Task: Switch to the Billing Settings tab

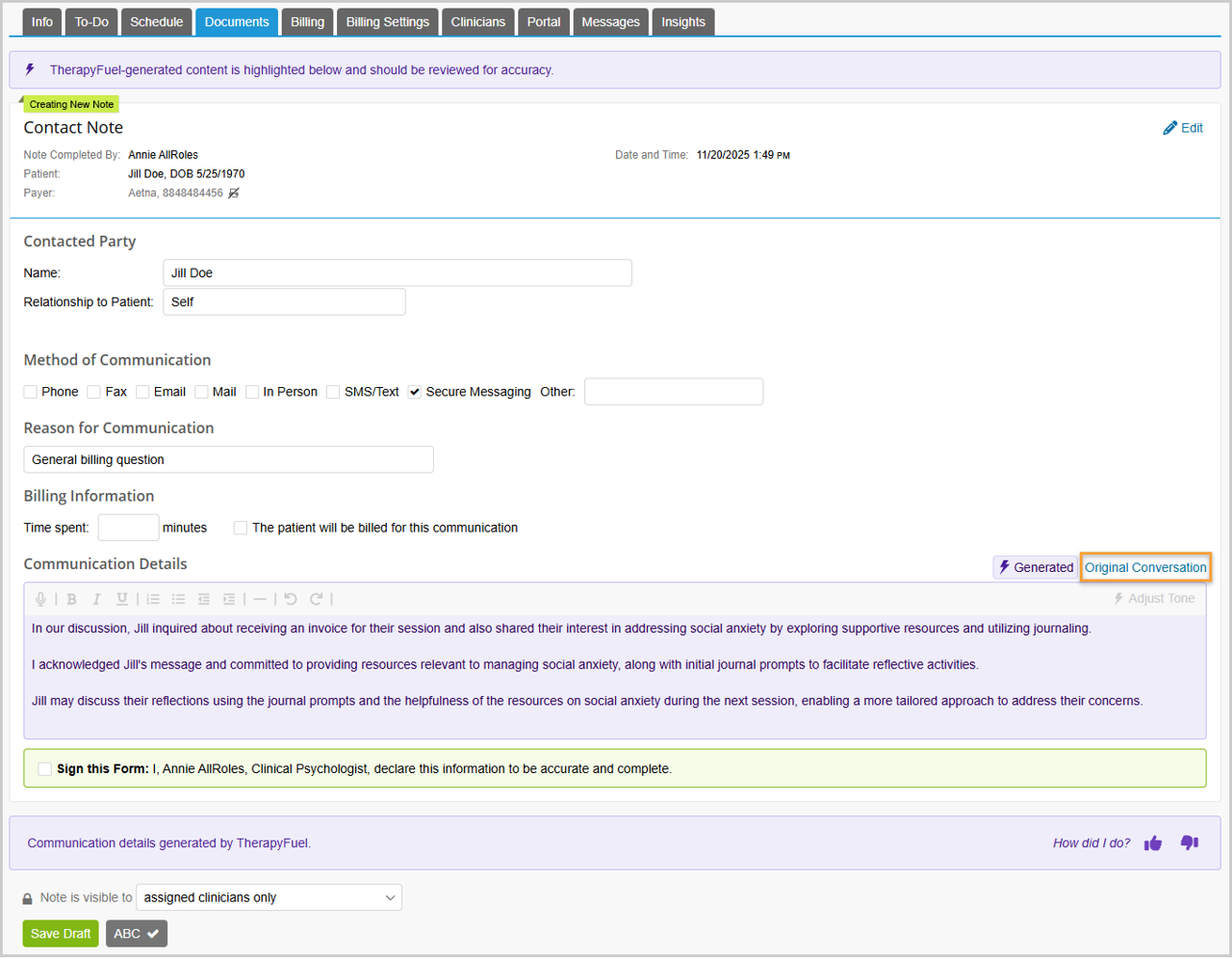Action: tap(387, 22)
